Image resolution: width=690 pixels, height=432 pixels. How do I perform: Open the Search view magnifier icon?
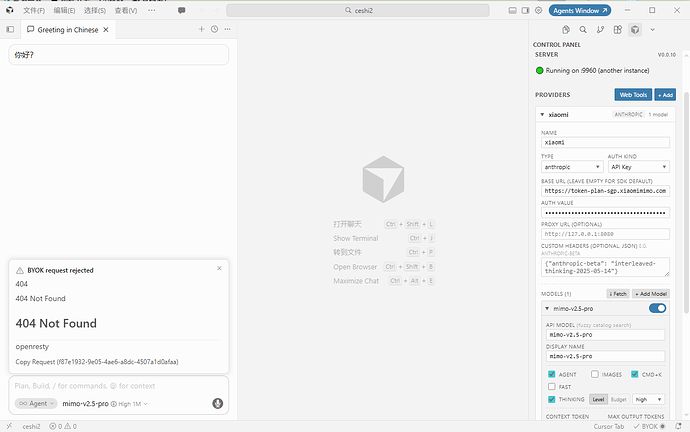tap(583, 29)
